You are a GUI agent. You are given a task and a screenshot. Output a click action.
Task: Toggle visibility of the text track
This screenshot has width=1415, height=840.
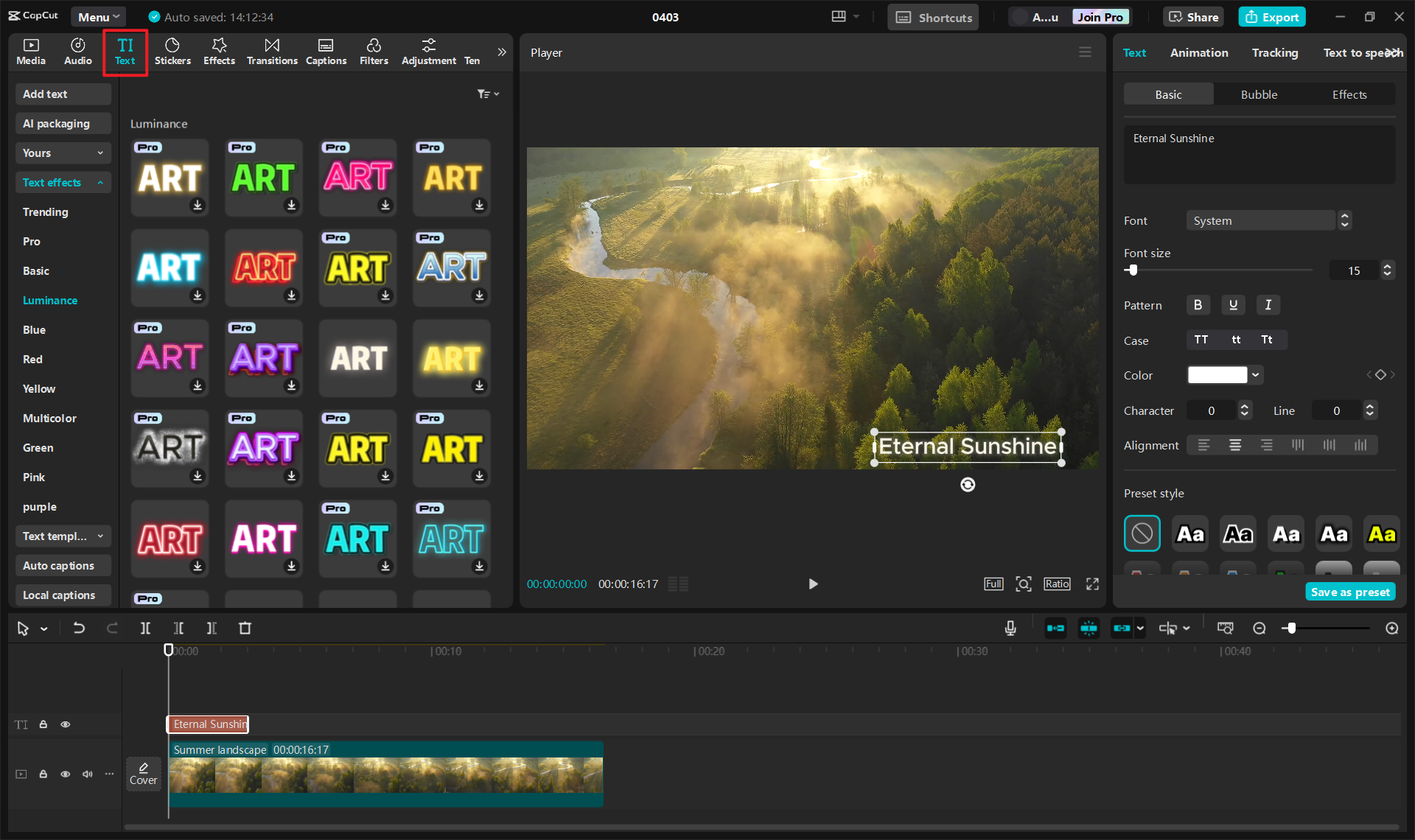66,724
